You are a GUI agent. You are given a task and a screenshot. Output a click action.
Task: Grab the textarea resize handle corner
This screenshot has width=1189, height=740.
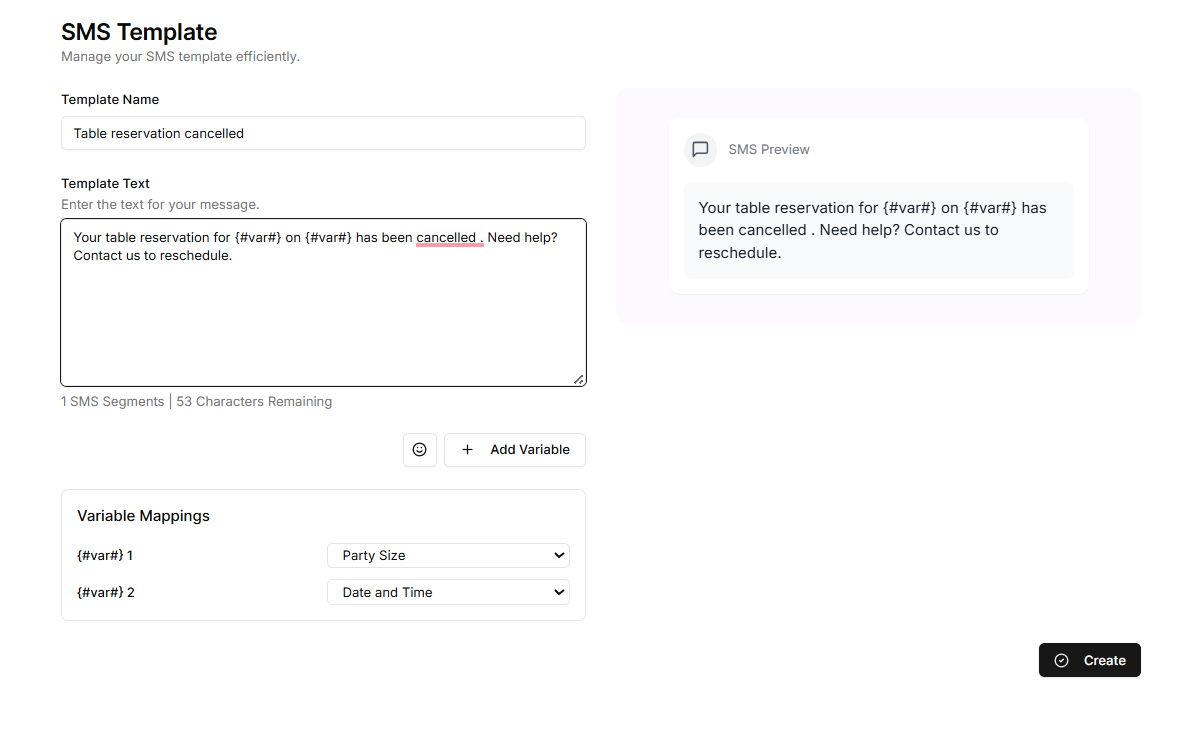[579, 379]
